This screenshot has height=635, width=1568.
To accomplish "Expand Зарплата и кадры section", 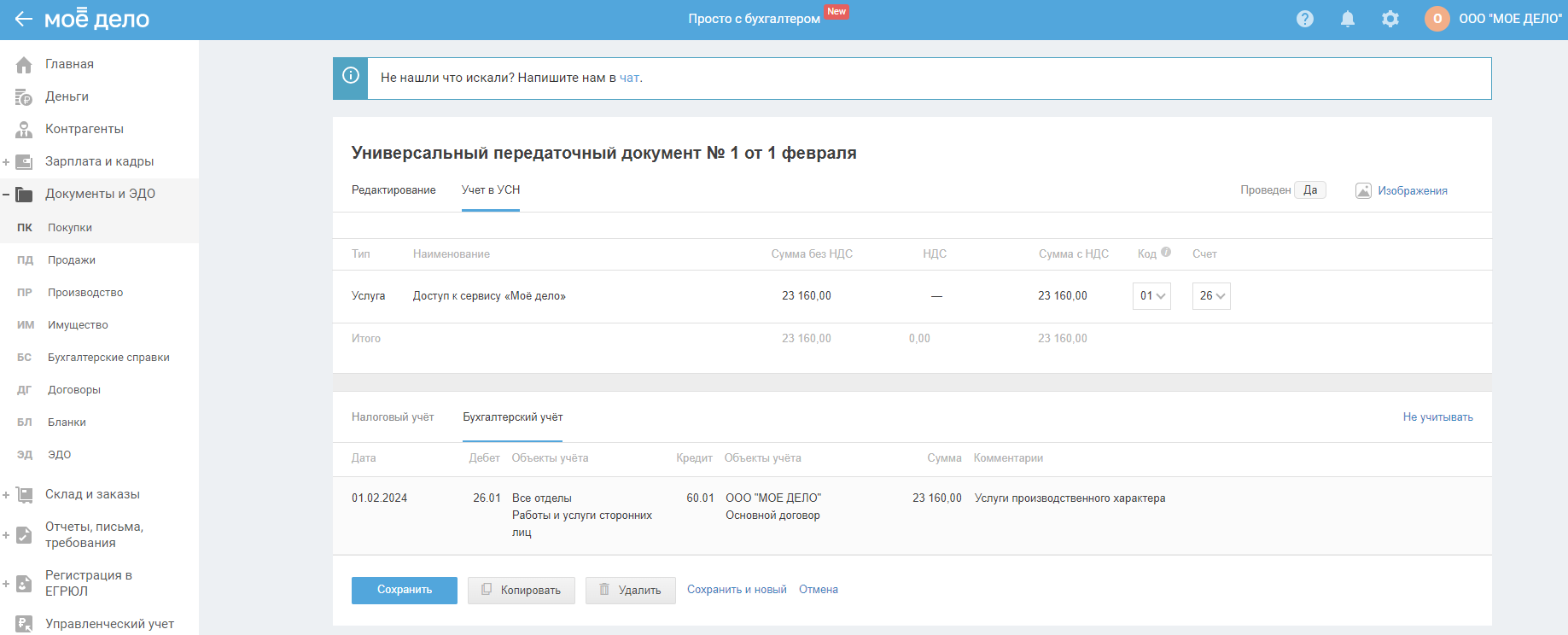I will (x=6, y=162).
